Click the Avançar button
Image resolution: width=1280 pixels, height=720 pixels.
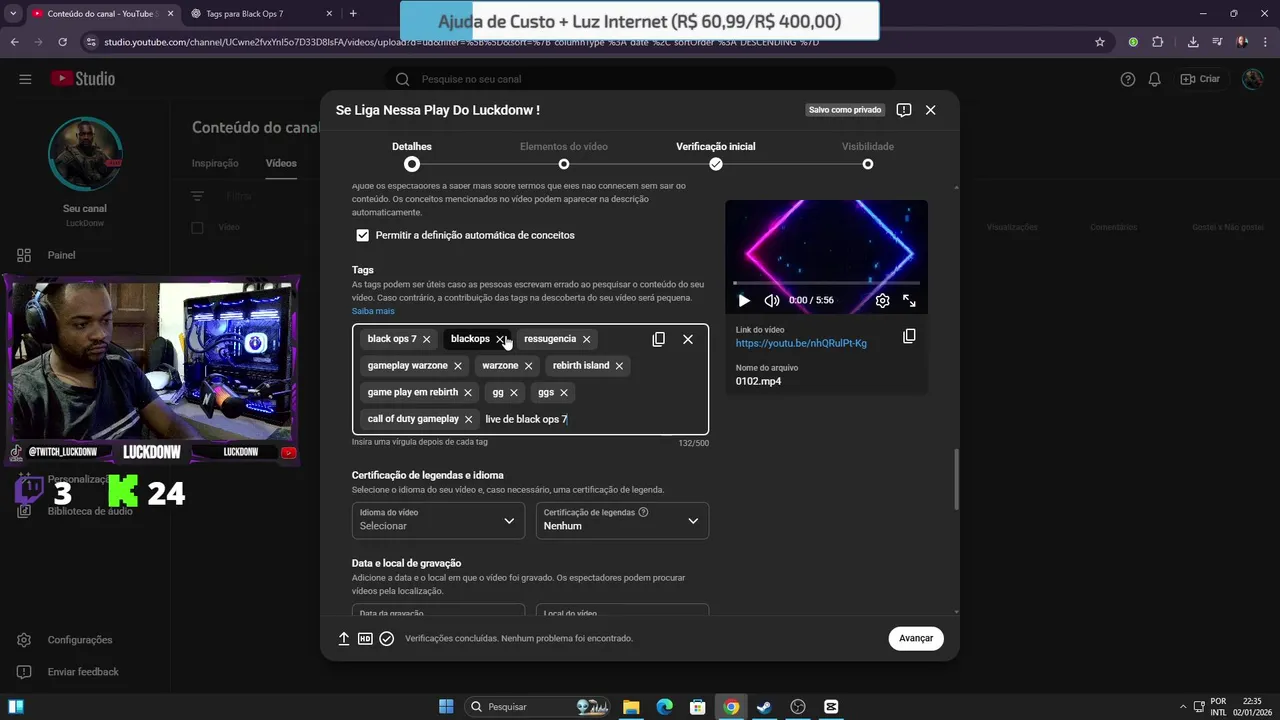[916, 638]
